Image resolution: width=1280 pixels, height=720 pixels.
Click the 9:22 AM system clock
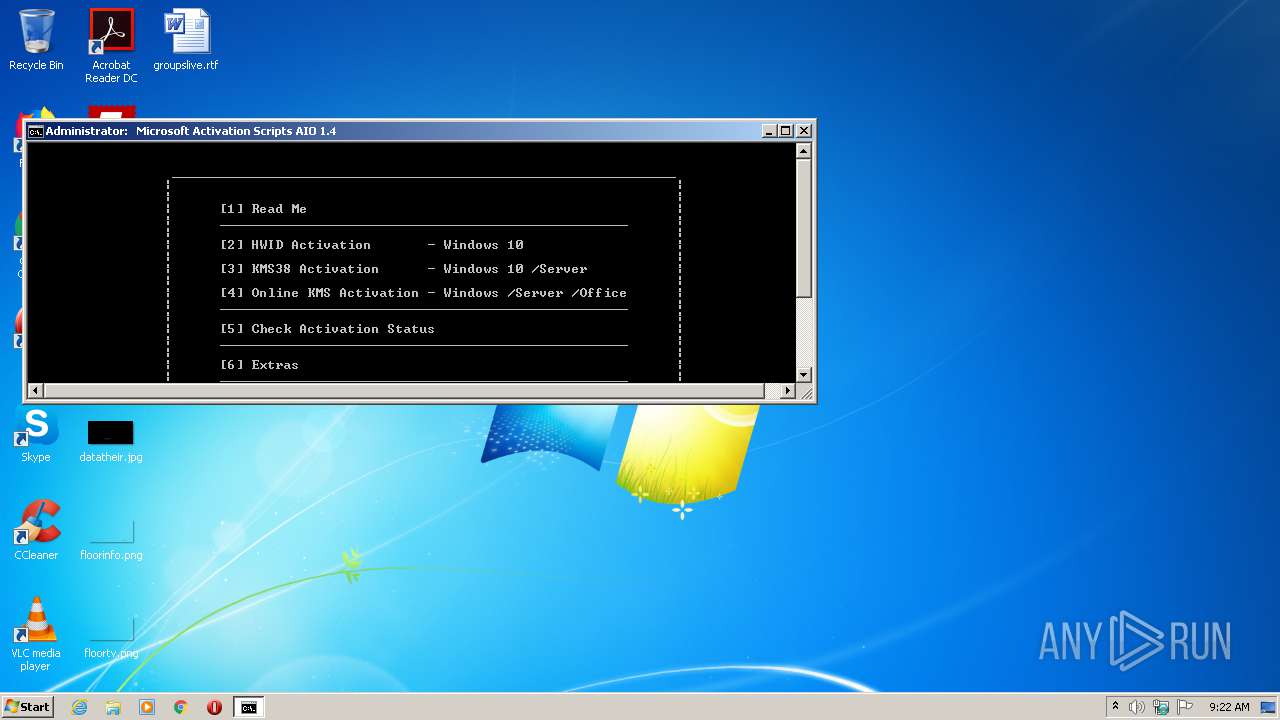[1229, 707]
